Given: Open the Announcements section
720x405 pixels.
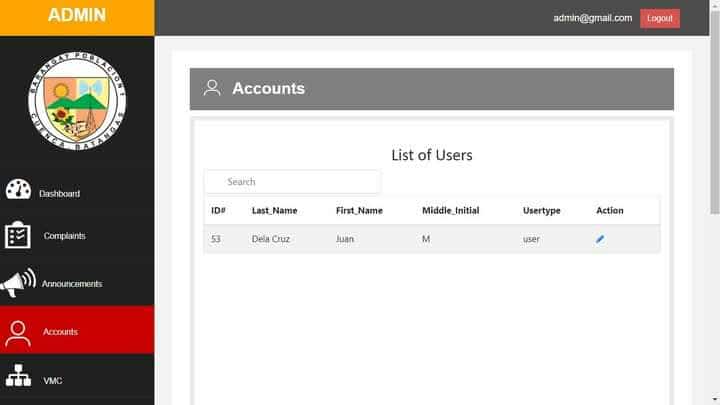Looking at the screenshot, I should (x=71, y=284).
